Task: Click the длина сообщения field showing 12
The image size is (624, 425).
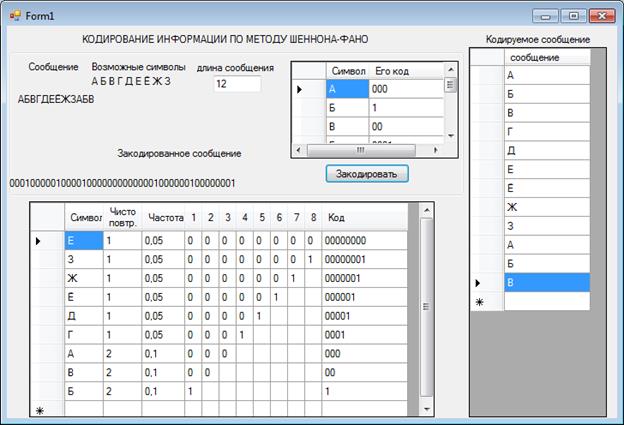Action: click(237, 84)
